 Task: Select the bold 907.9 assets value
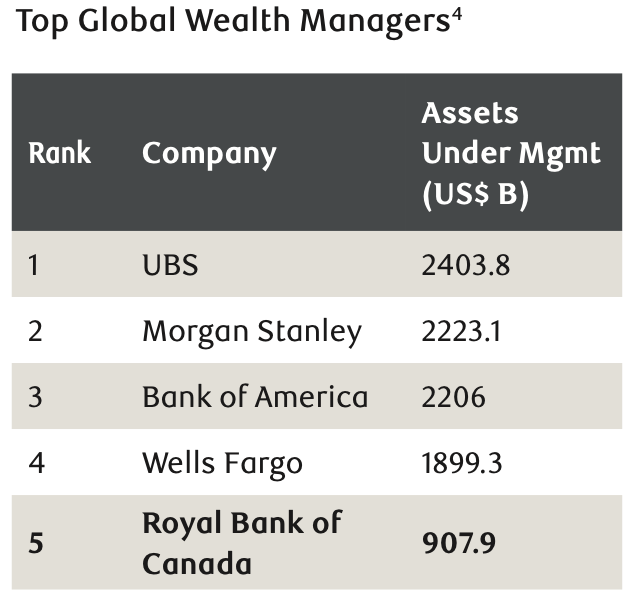point(459,544)
